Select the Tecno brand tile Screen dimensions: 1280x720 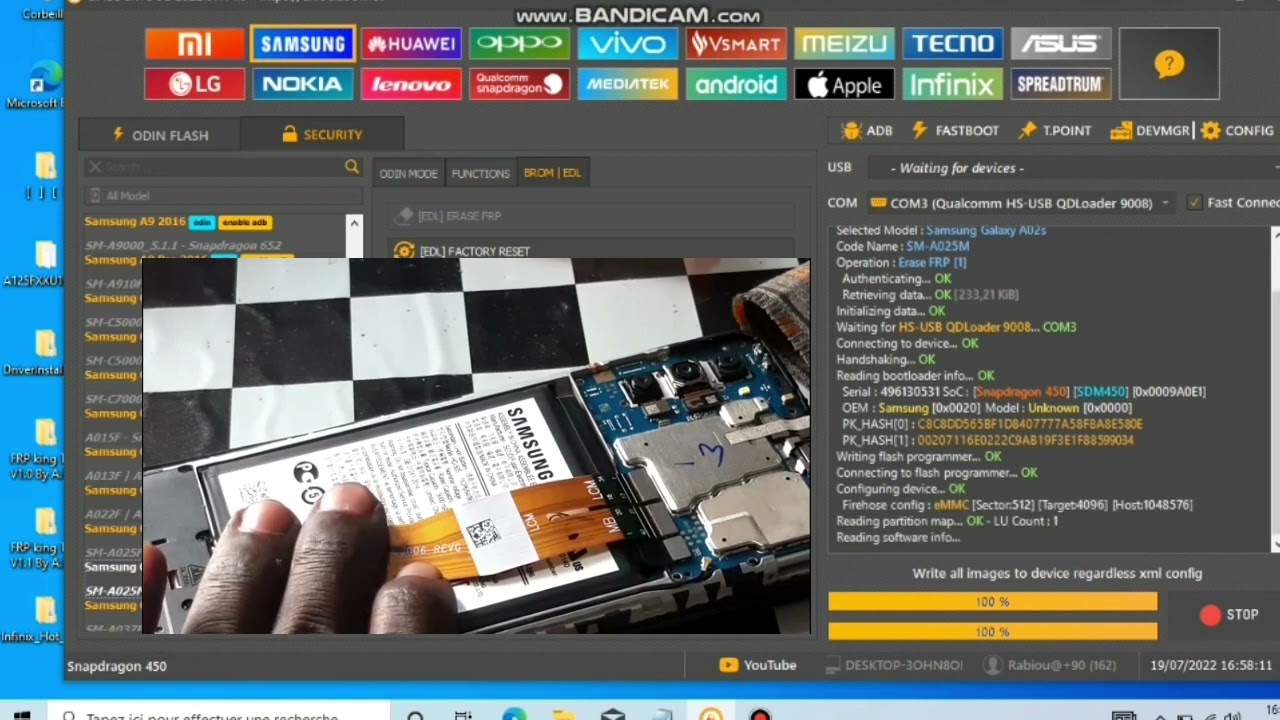pyautogui.click(x=952, y=43)
